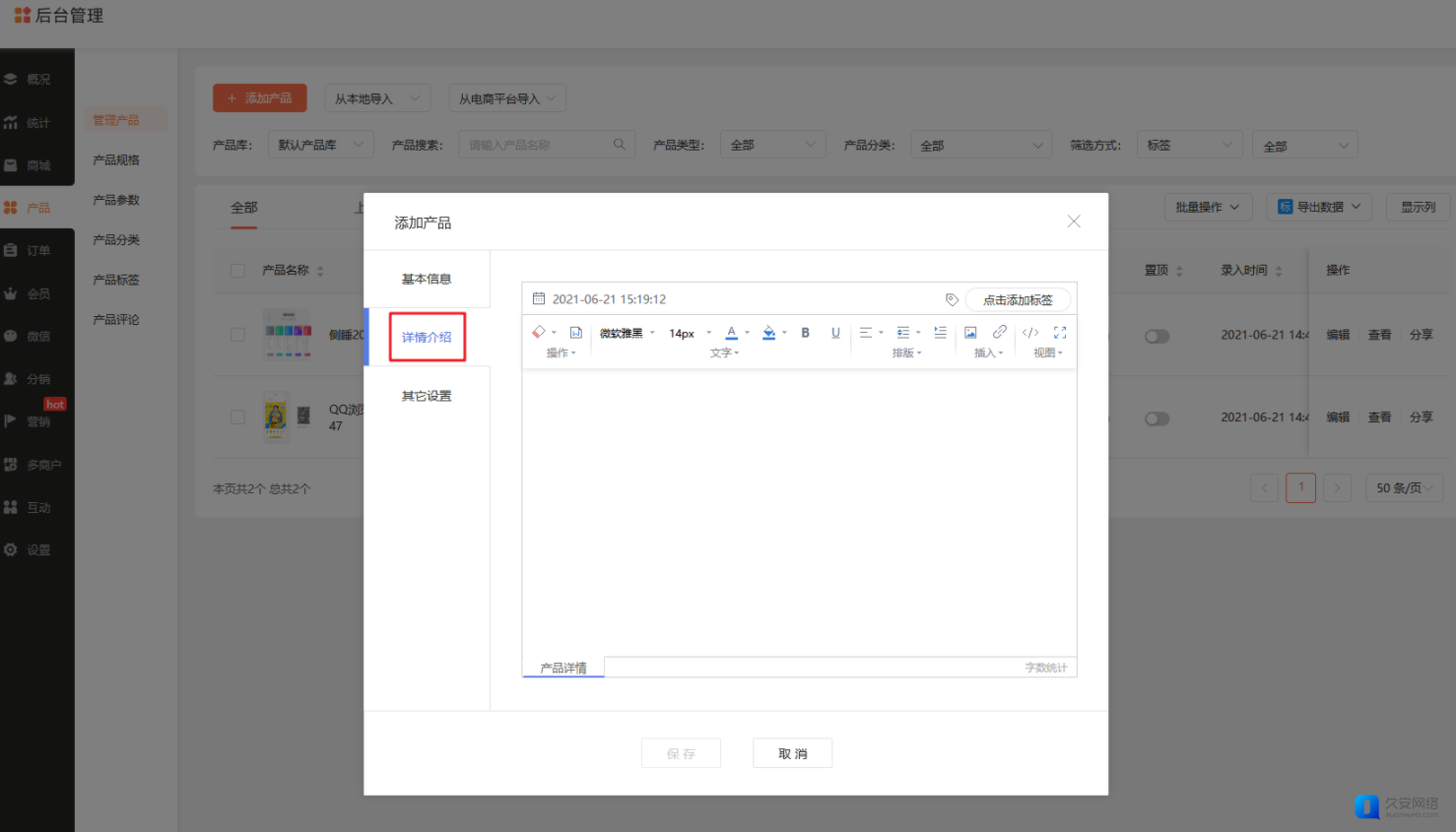Open the font color picker
The height and width of the screenshot is (832, 1456).
coord(732,333)
